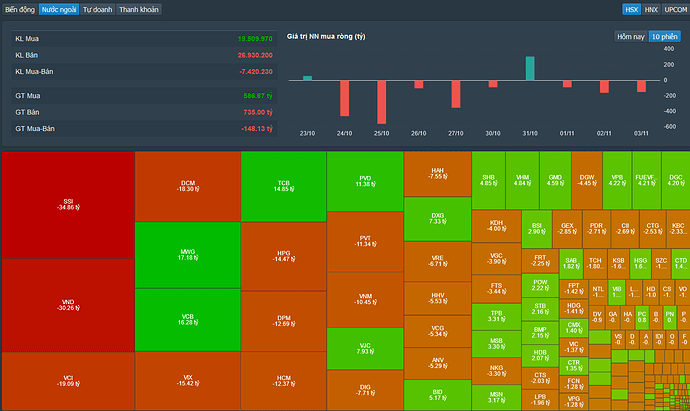The height and width of the screenshot is (411, 690).
Task: Click the 24/10 red bar in chart
Action: point(344,98)
